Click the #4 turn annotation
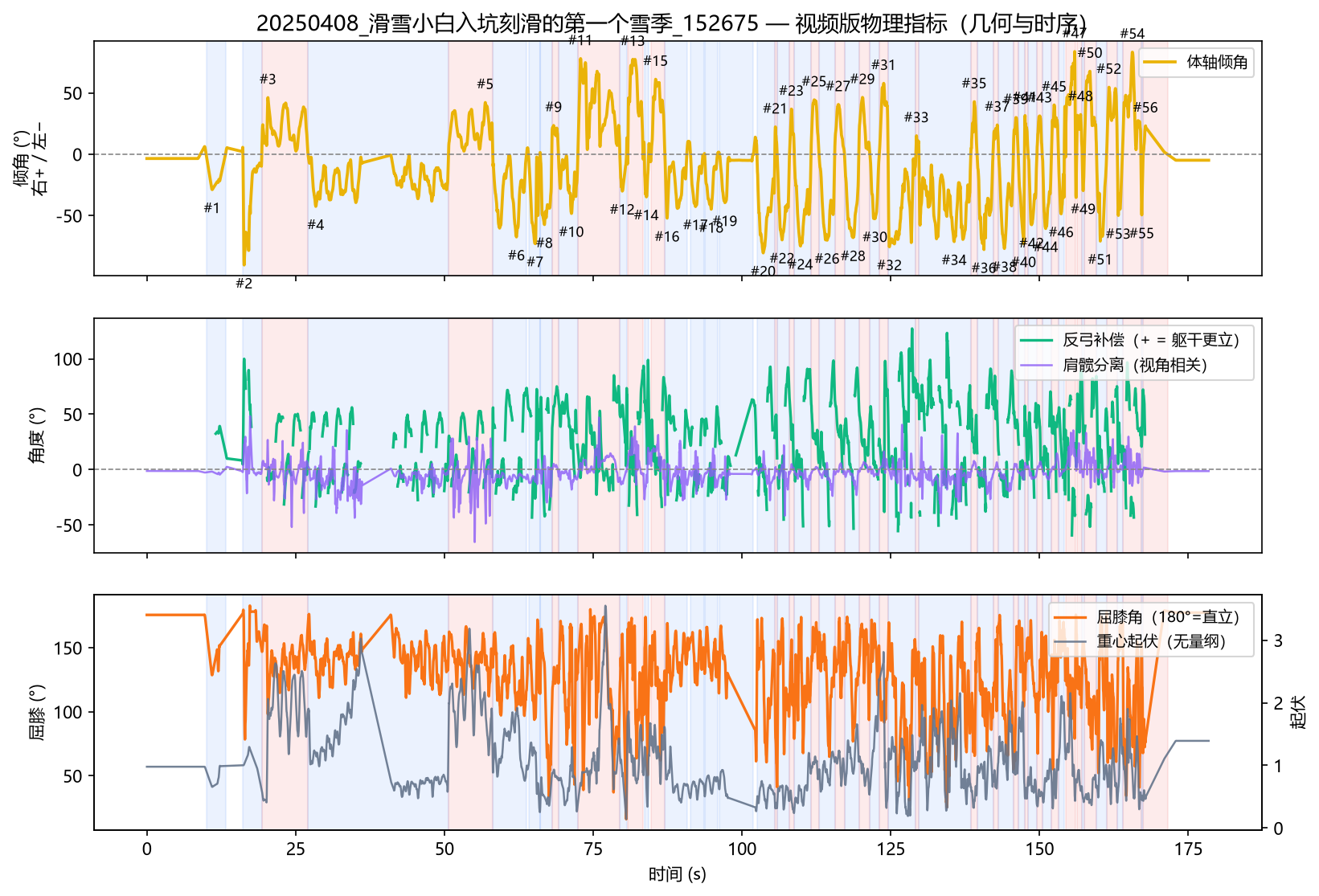 point(316,225)
